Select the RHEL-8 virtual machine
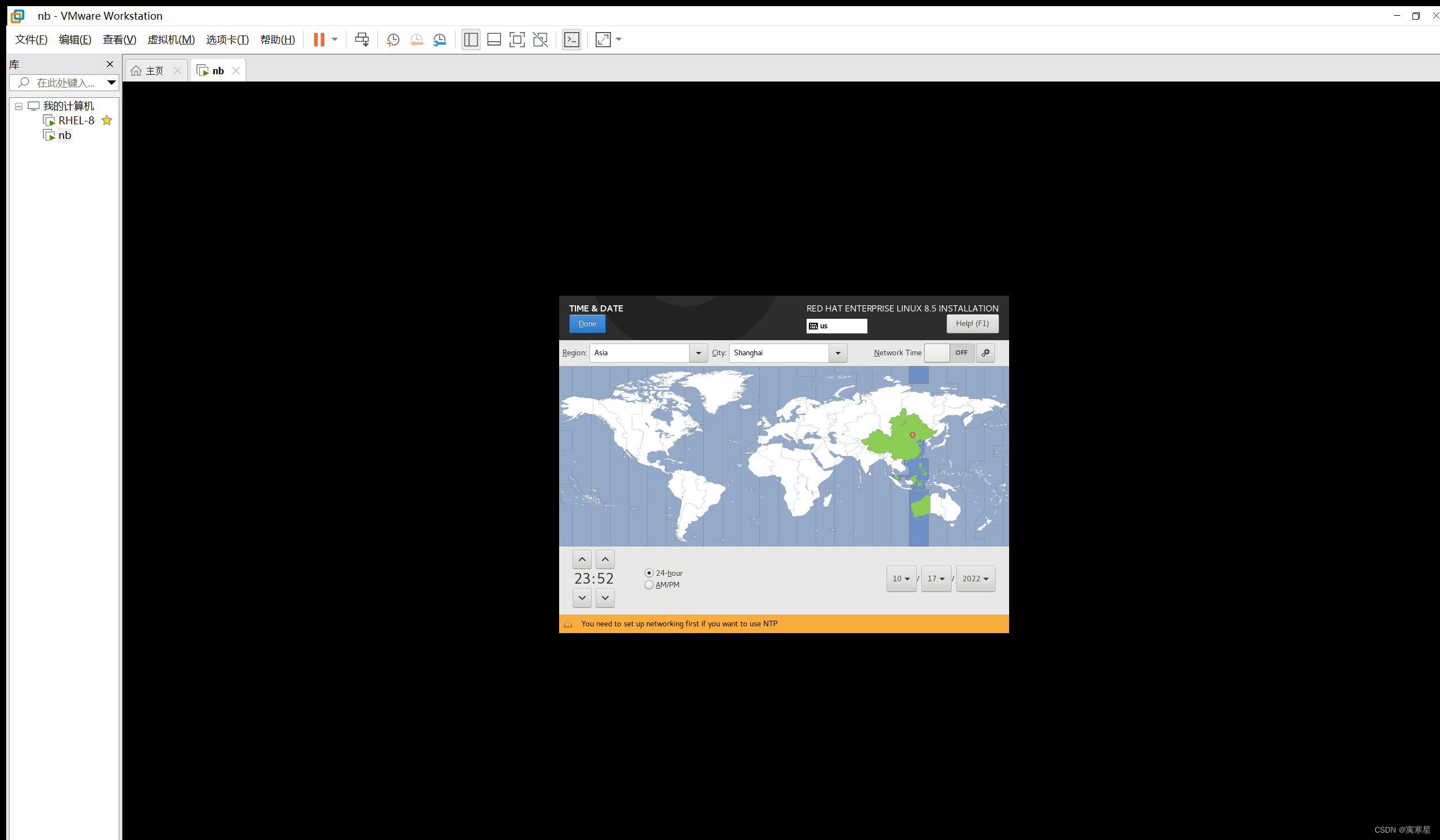Screen dimensions: 1440x840 click(x=76, y=120)
